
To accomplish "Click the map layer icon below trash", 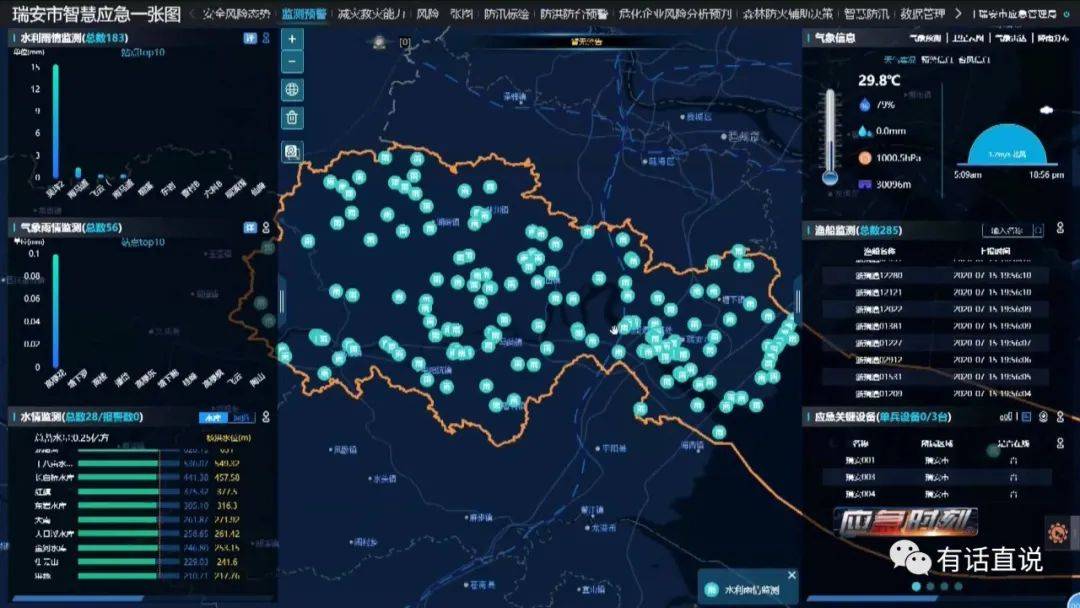I will 292,151.
